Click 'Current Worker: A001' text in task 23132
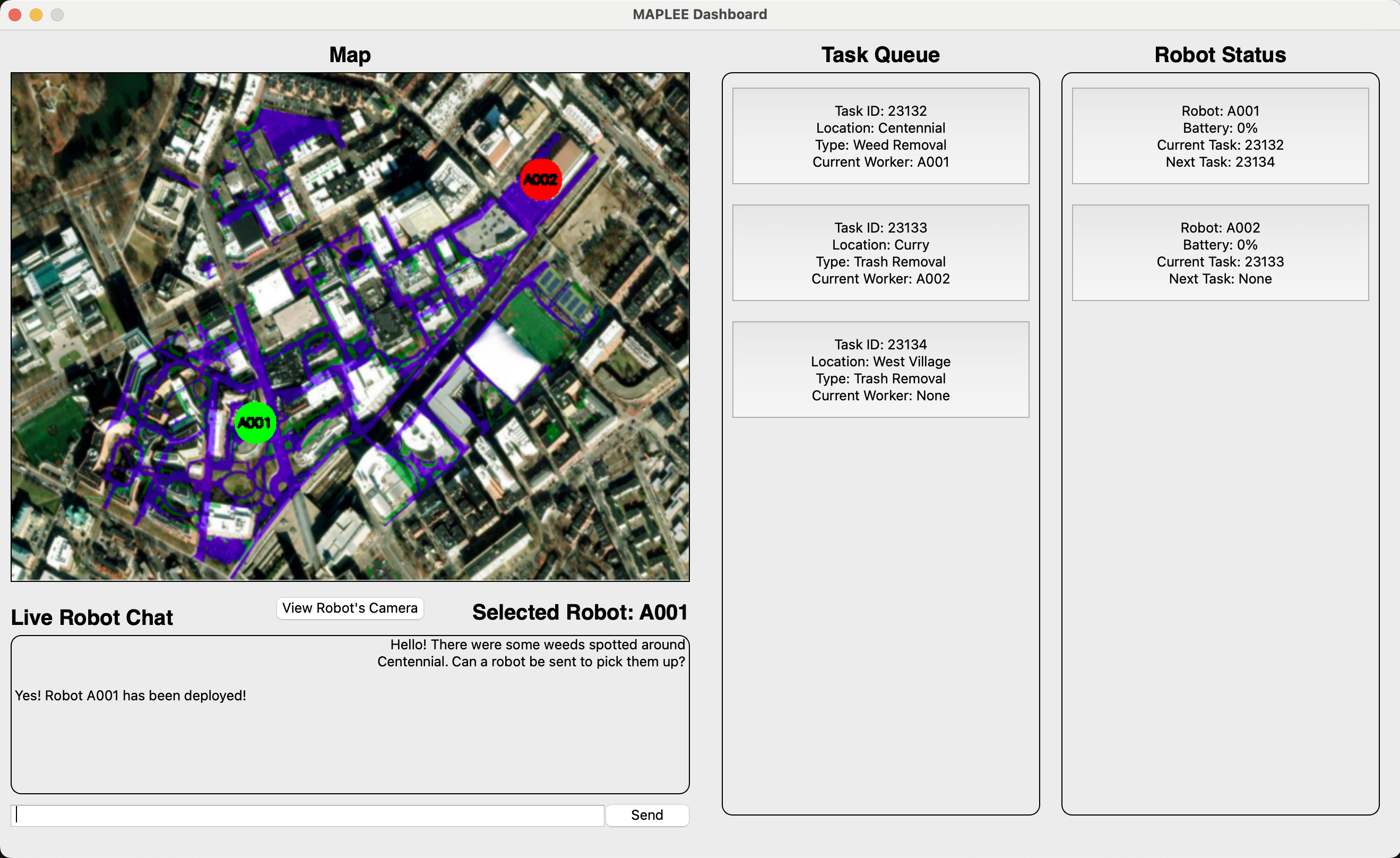 (x=880, y=162)
